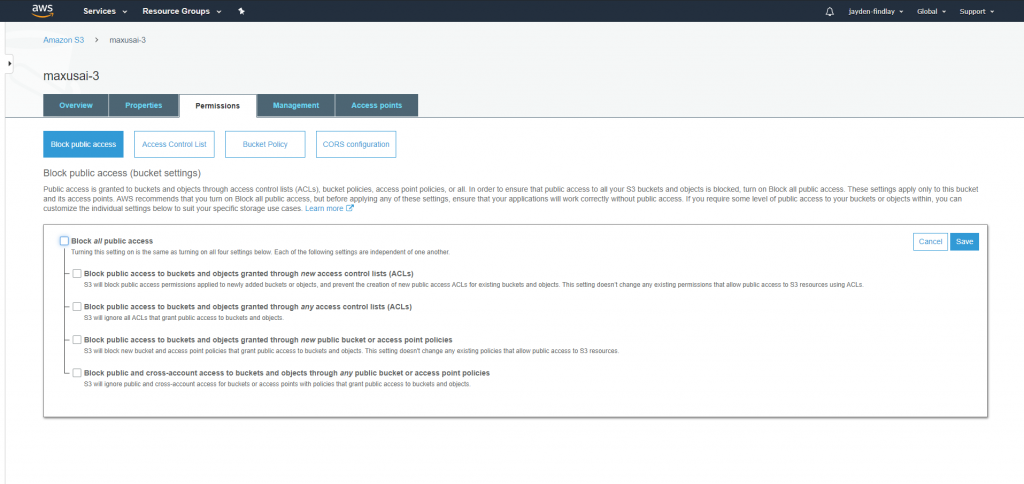Switch to the Properties tab

click(144, 105)
